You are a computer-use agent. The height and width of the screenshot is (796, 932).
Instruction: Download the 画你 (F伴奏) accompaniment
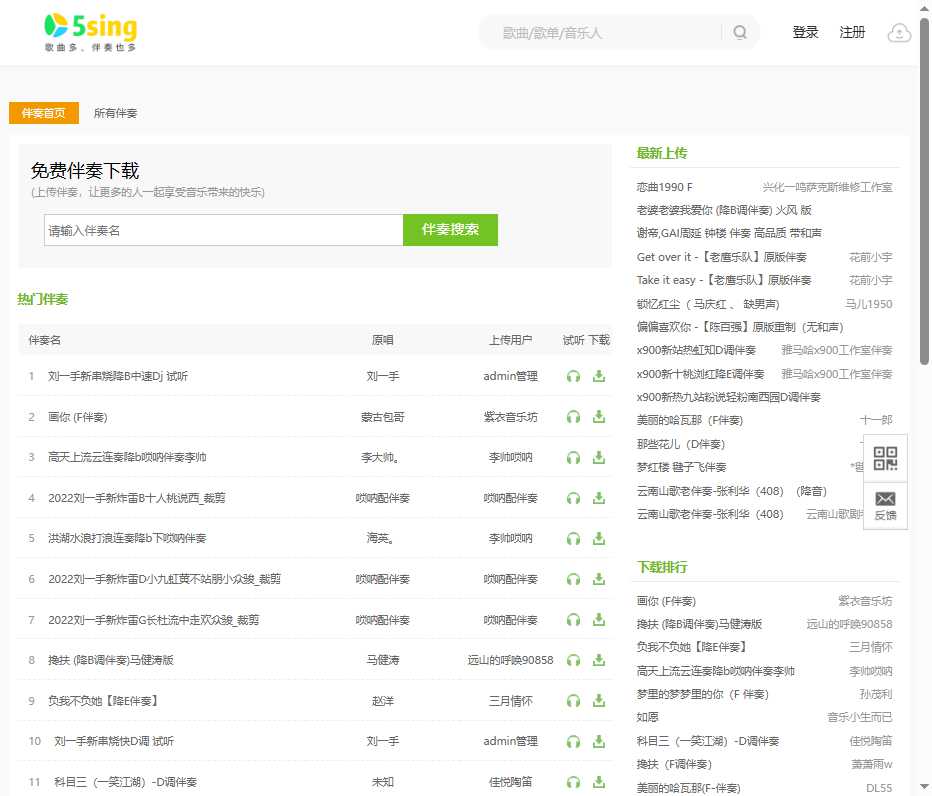(x=599, y=417)
